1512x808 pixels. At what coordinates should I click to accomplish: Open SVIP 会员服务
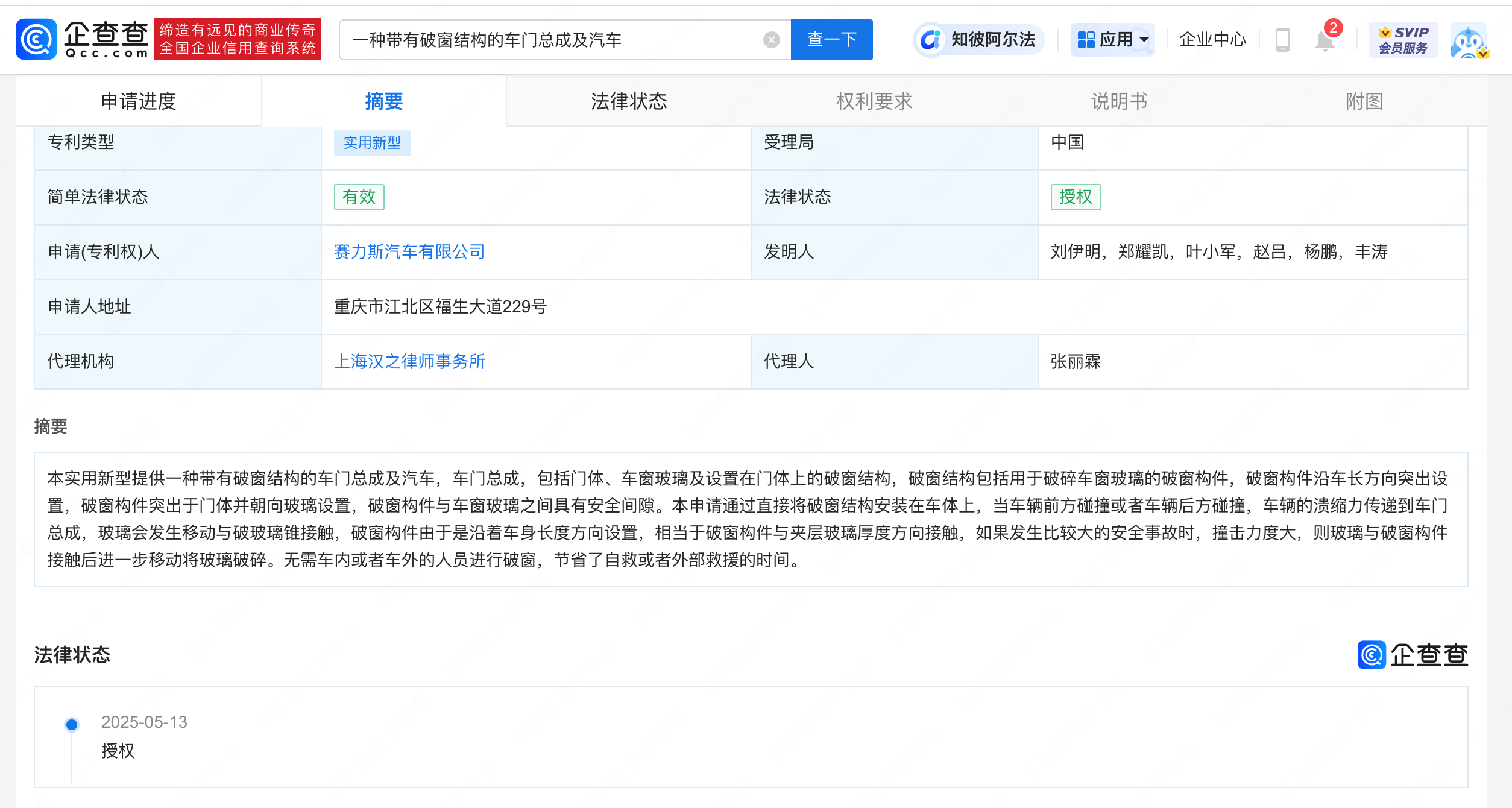1403,40
